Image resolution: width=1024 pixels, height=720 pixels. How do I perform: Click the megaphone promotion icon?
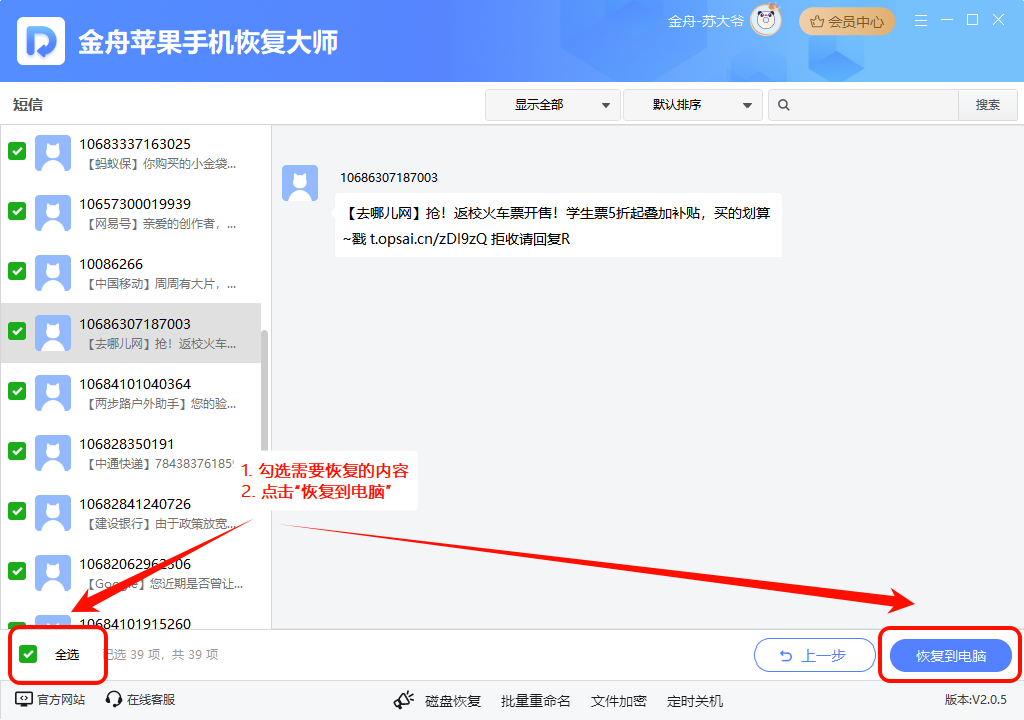click(x=404, y=700)
